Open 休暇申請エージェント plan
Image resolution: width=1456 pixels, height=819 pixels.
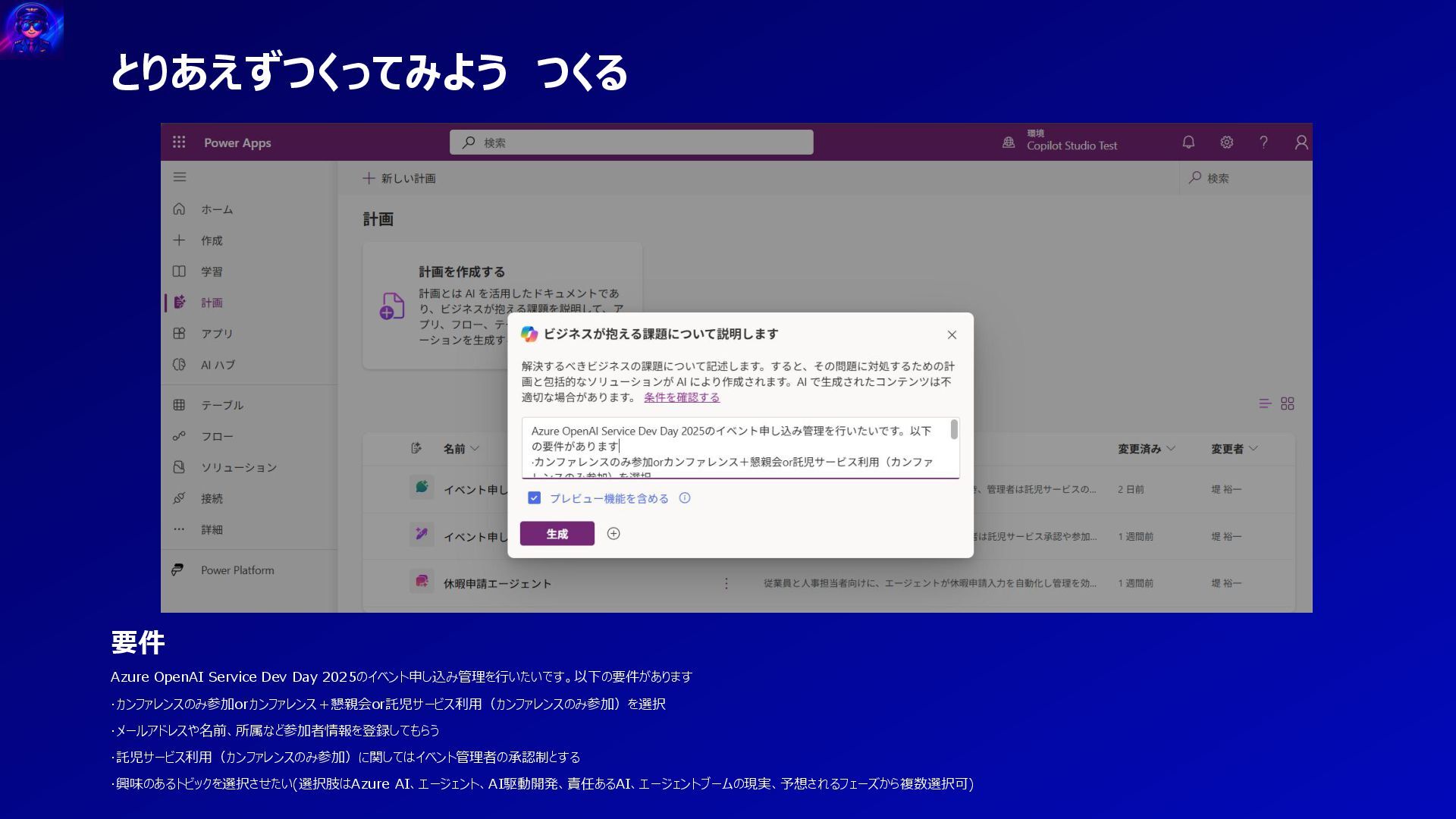pyautogui.click(x=497, y=583)
